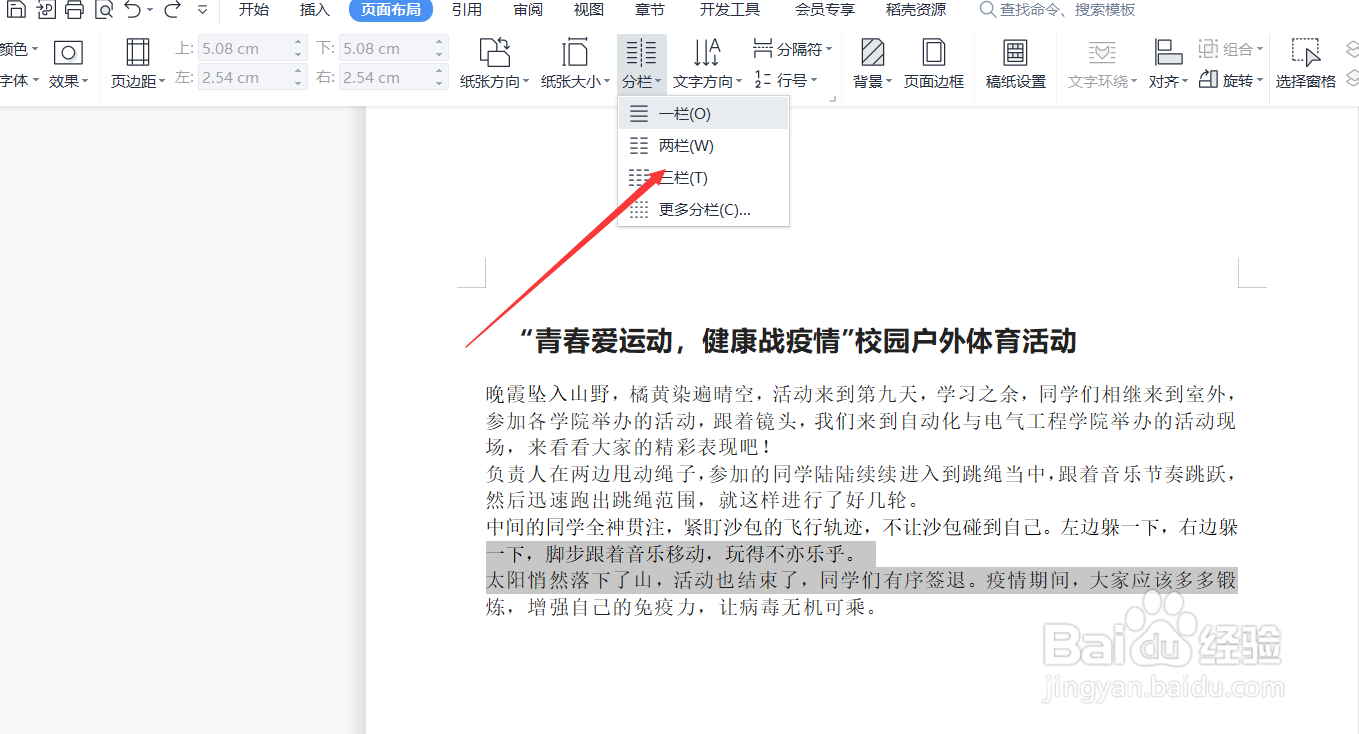Open the 分隔符 breaks dropdown

(x=792, y=49)
